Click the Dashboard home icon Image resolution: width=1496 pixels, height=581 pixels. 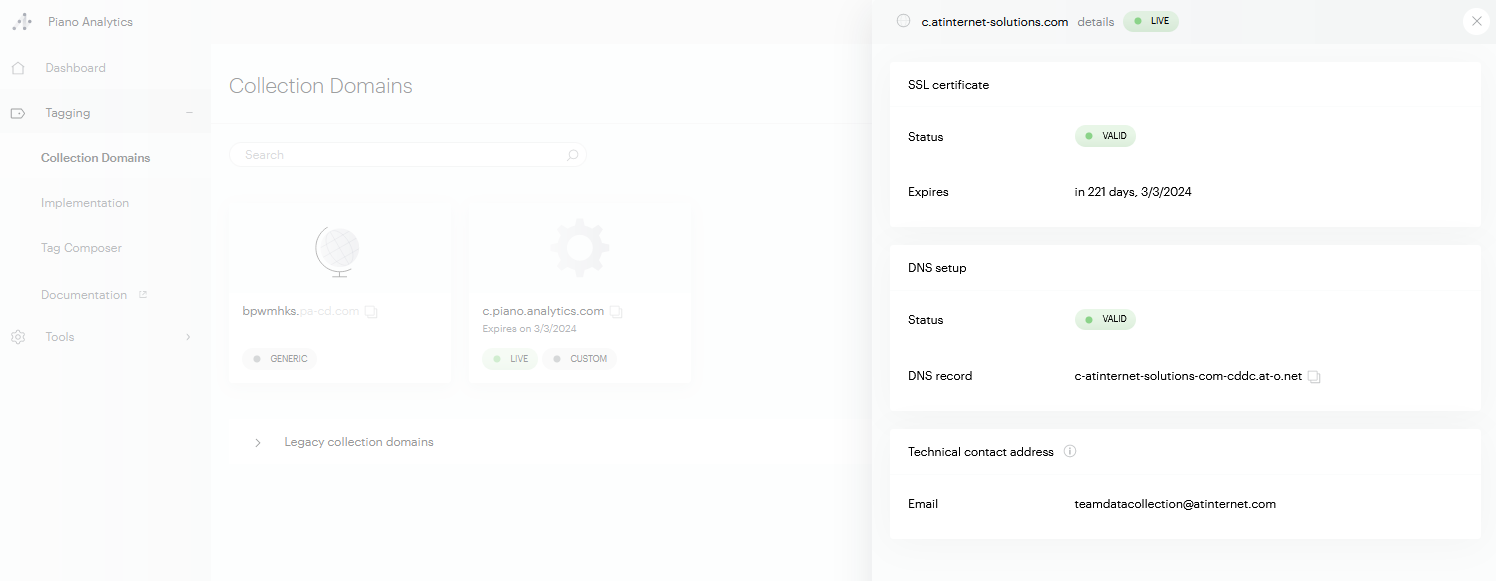point(18,68)
